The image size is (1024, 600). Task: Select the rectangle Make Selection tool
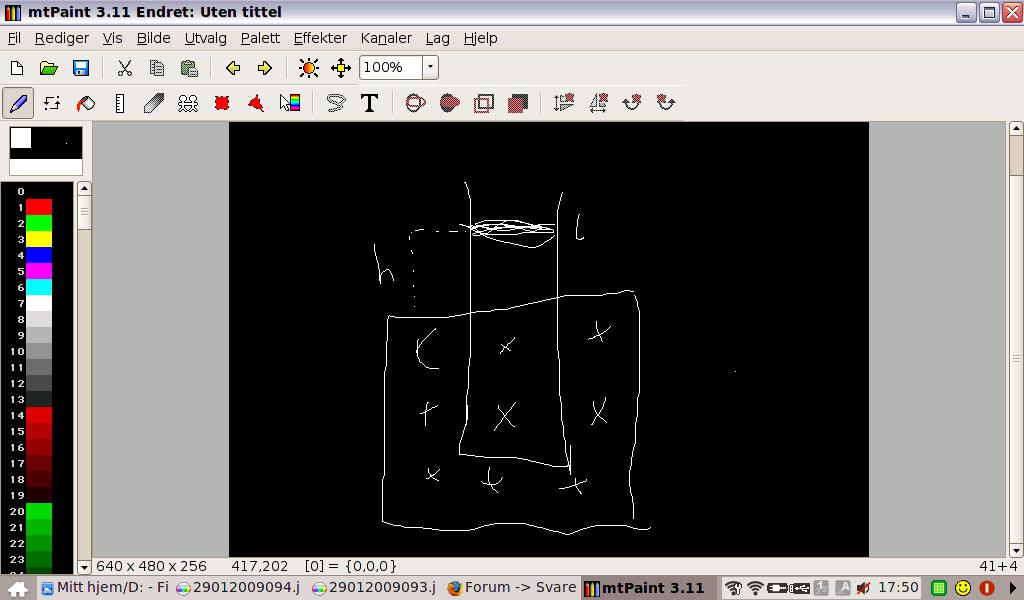pos(222,103)
